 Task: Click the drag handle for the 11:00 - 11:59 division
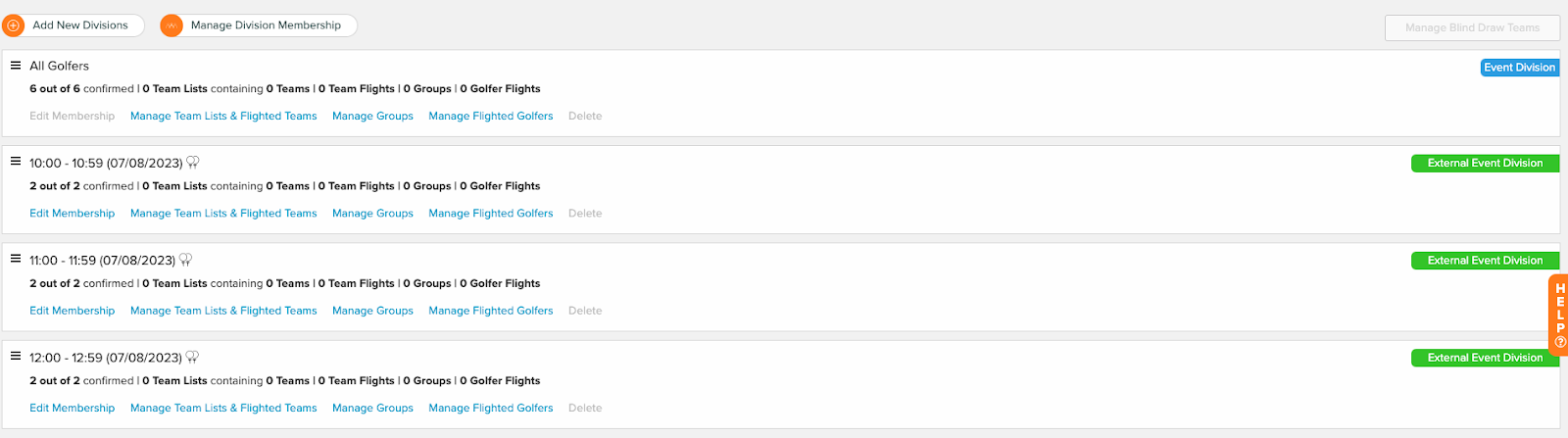[x=16, y=259]
